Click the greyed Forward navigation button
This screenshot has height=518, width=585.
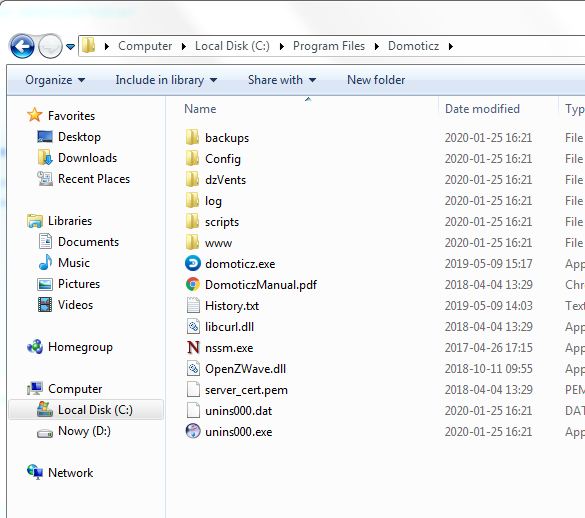pos(50,46)
